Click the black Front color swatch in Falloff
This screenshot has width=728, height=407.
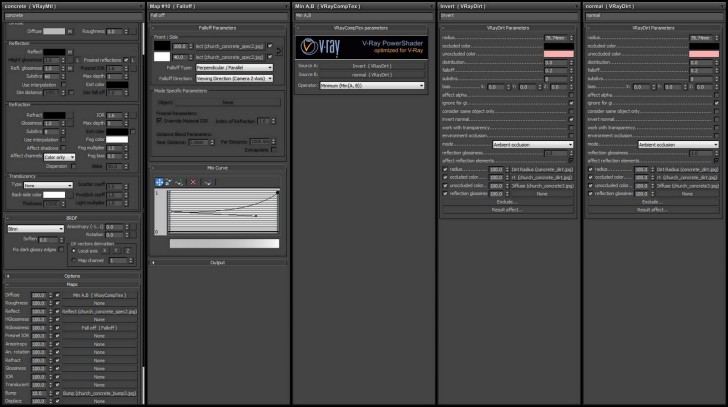(162, 46)
